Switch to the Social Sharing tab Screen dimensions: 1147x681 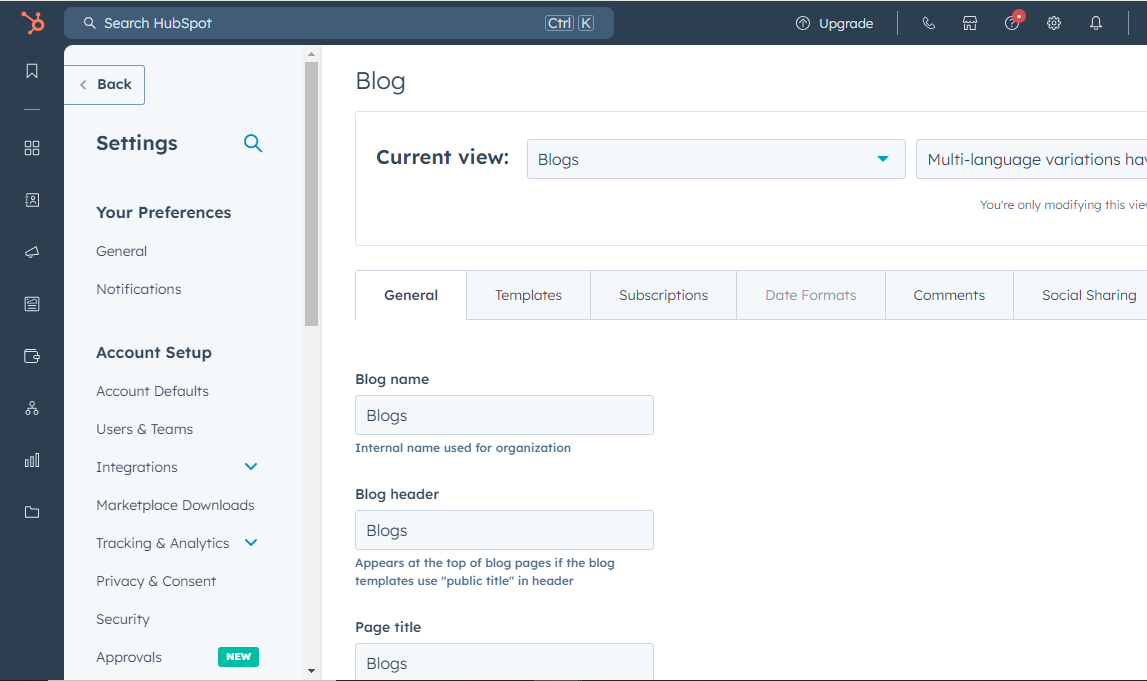(1080, 296)
